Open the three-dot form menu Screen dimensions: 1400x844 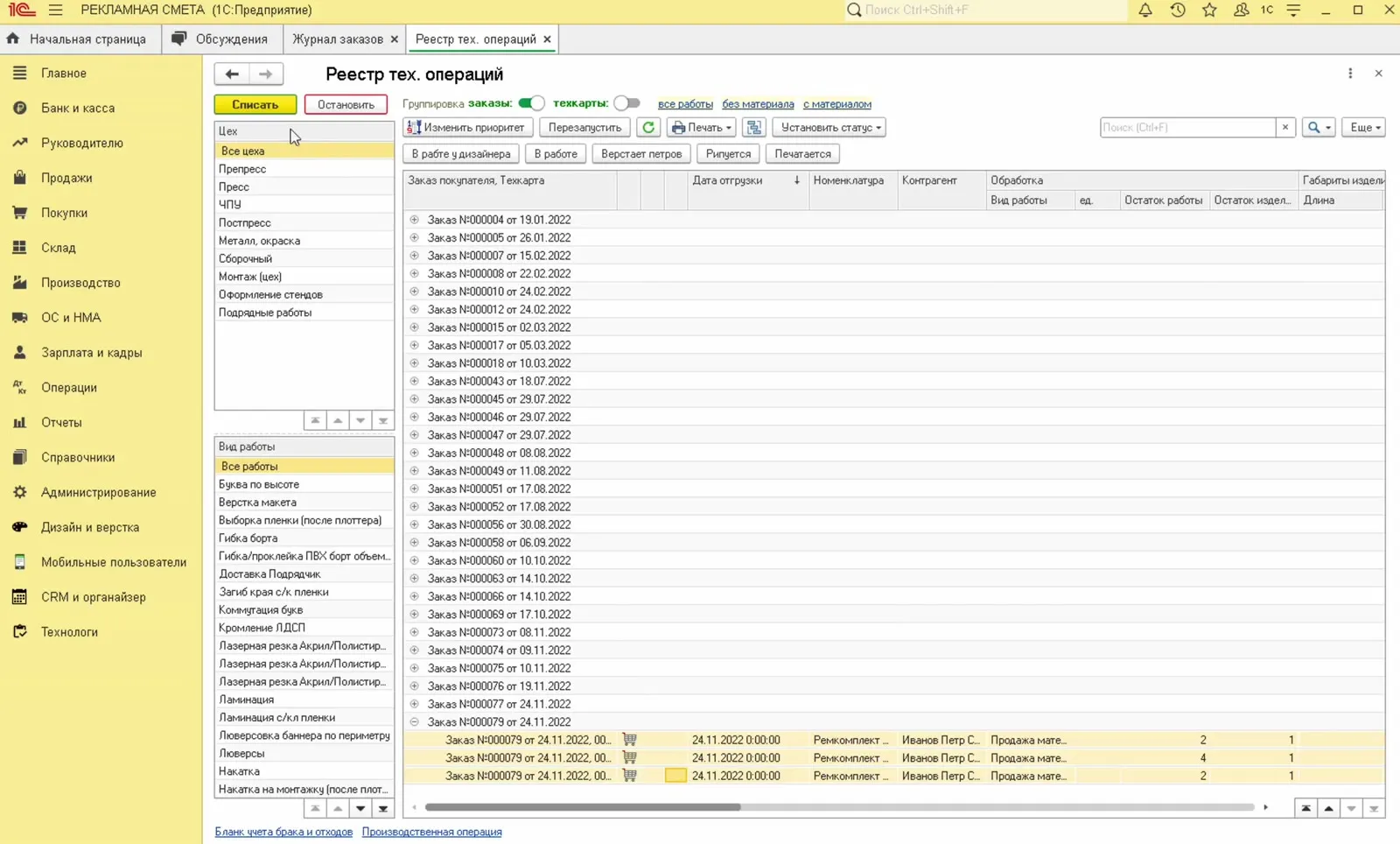tap(1350, 74)
